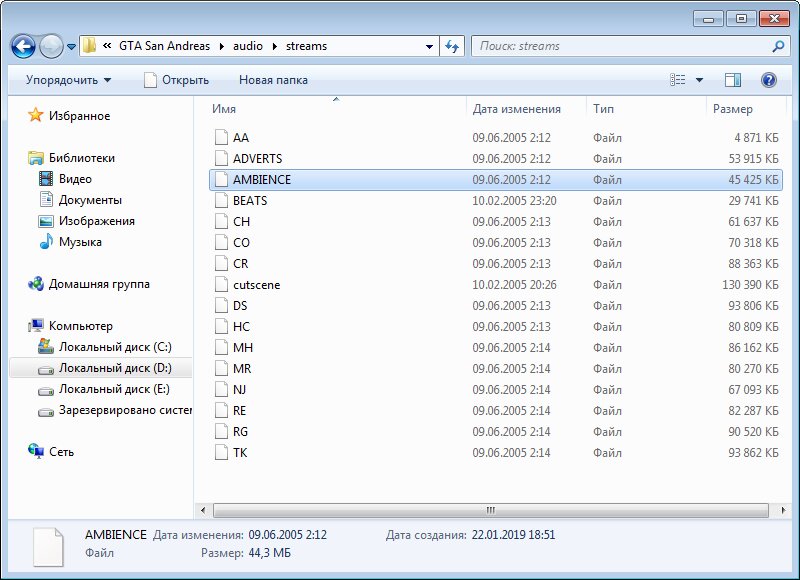Viewport: 800px width, 580px height.
Task: Select the HC file icon
Action: pos(221,326)
